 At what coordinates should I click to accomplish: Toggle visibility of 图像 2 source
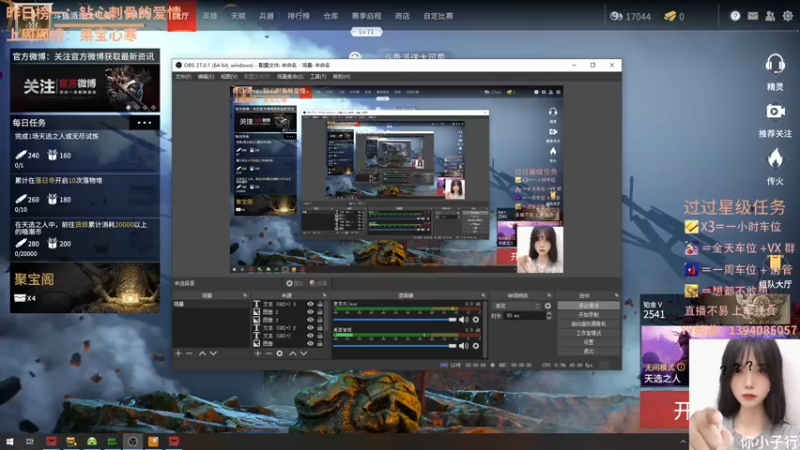click(310, 312)
